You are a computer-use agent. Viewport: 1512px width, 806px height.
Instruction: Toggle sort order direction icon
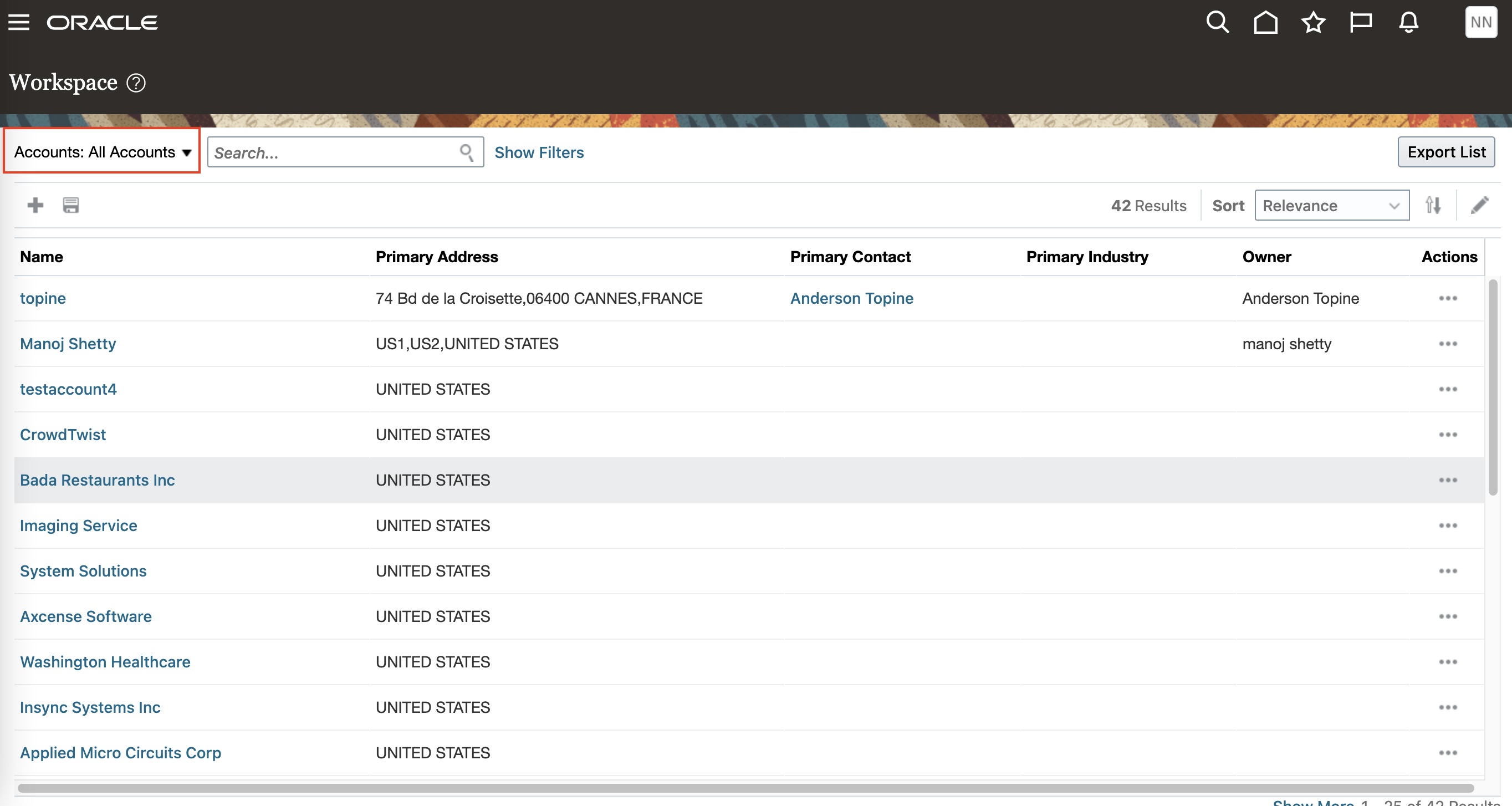pyautogui.click(x=1433, y=205)
